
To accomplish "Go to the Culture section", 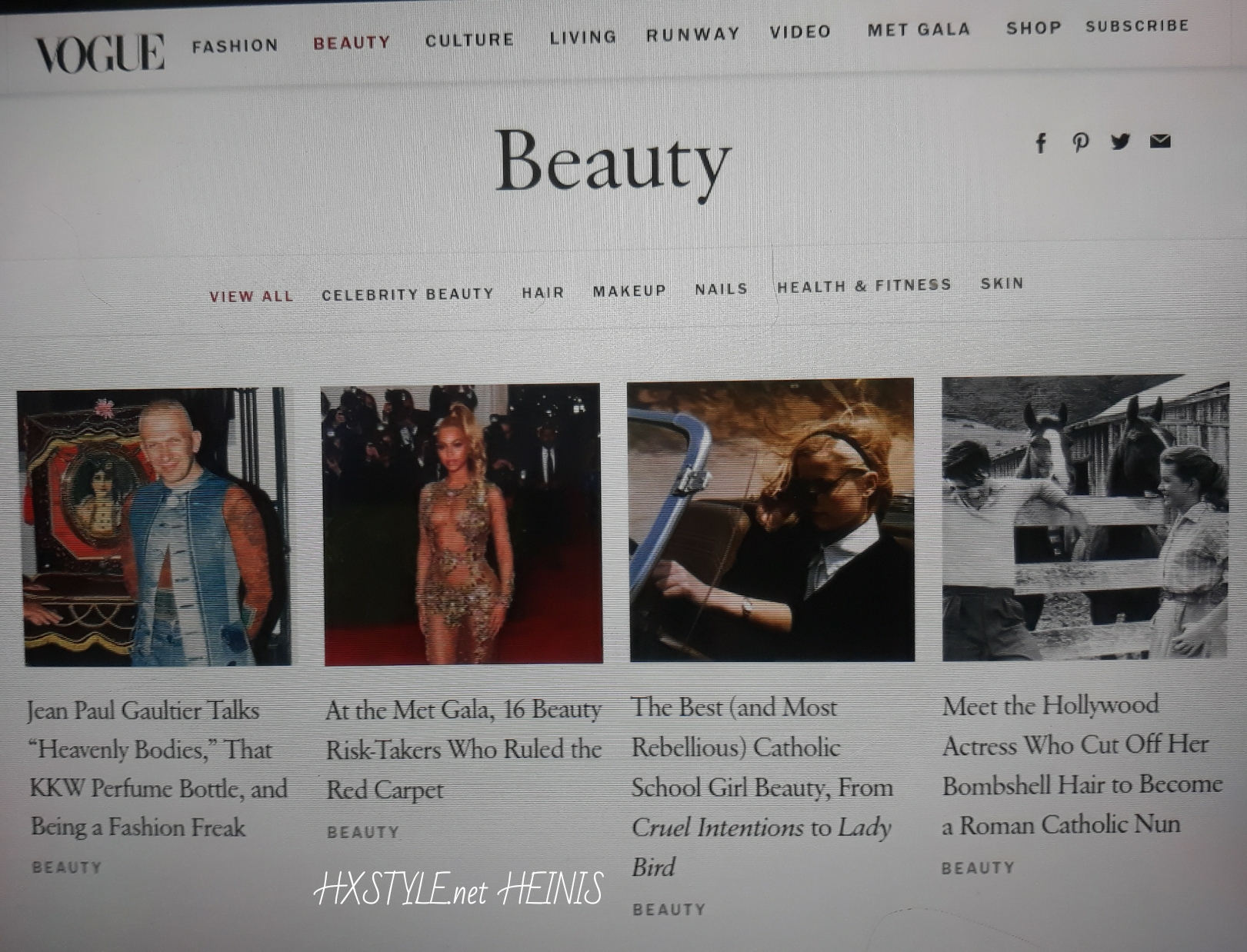I will click(x=470, y=40).
